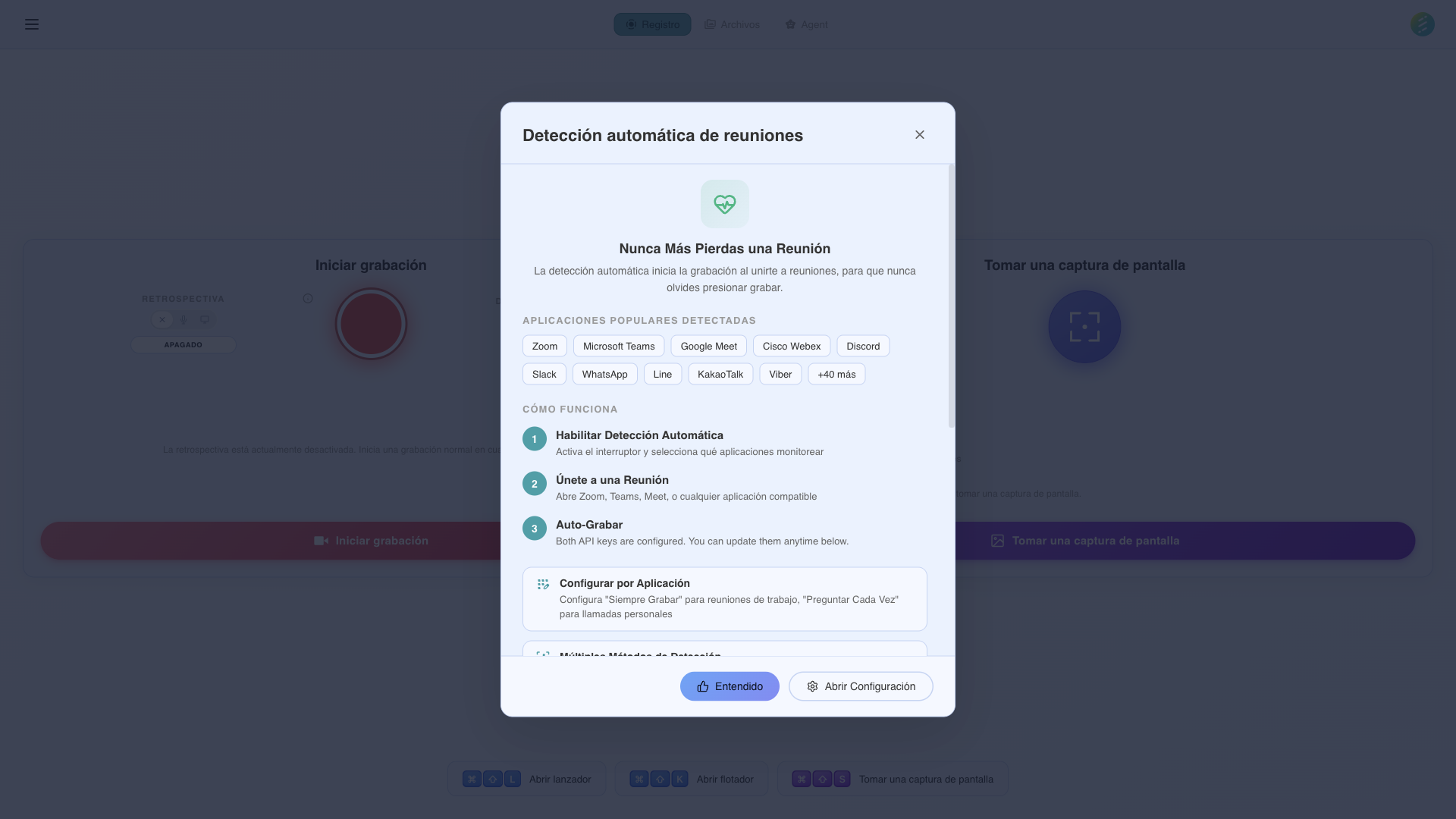The height and width of the screenshot is (819, 1456).
Task: Select the X option to disable Retrospectiva
Action: [x=162, y=319]
